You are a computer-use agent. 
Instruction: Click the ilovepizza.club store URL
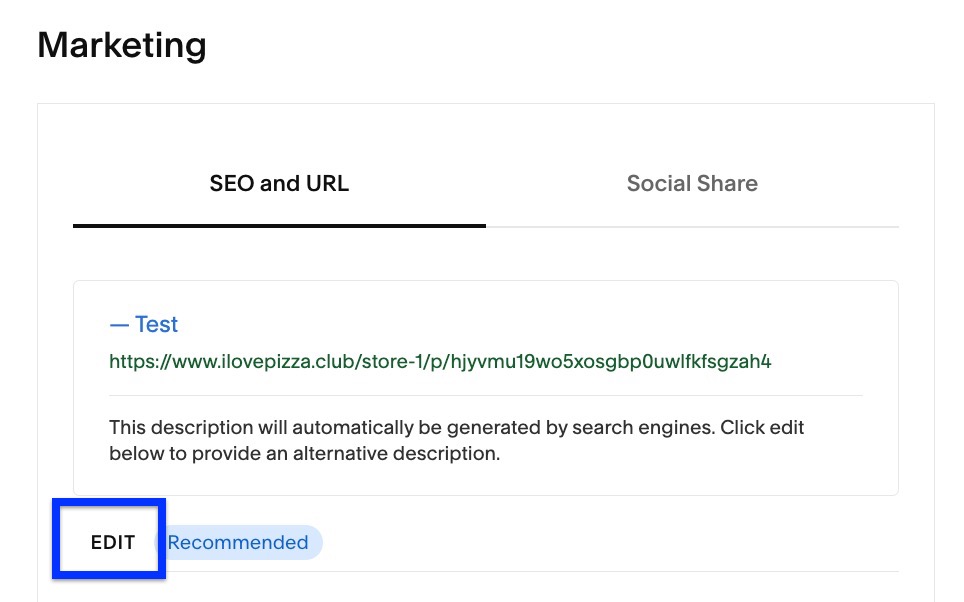click(x=440, y=361)
